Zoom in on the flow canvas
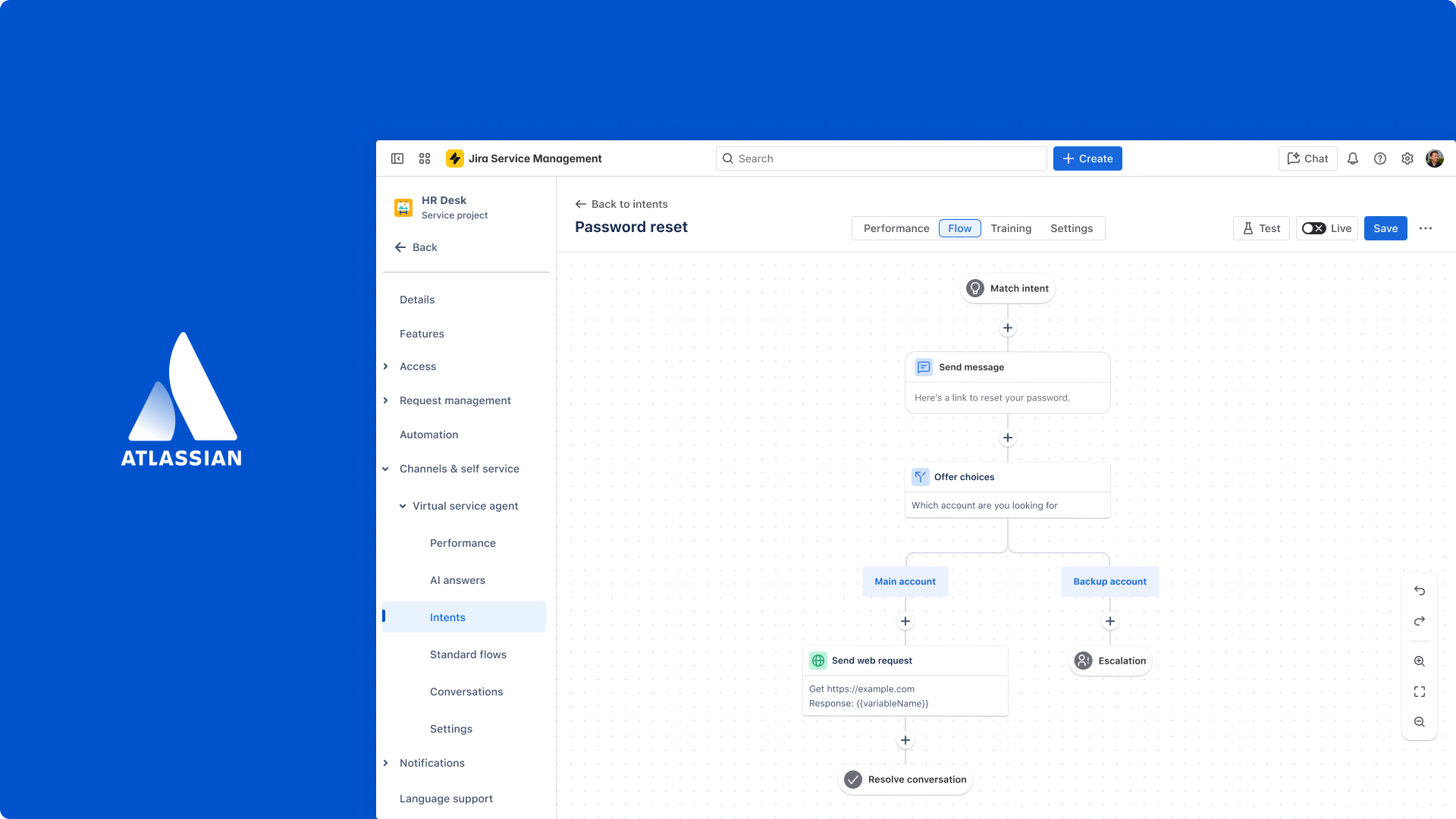 click(1420, 661)
